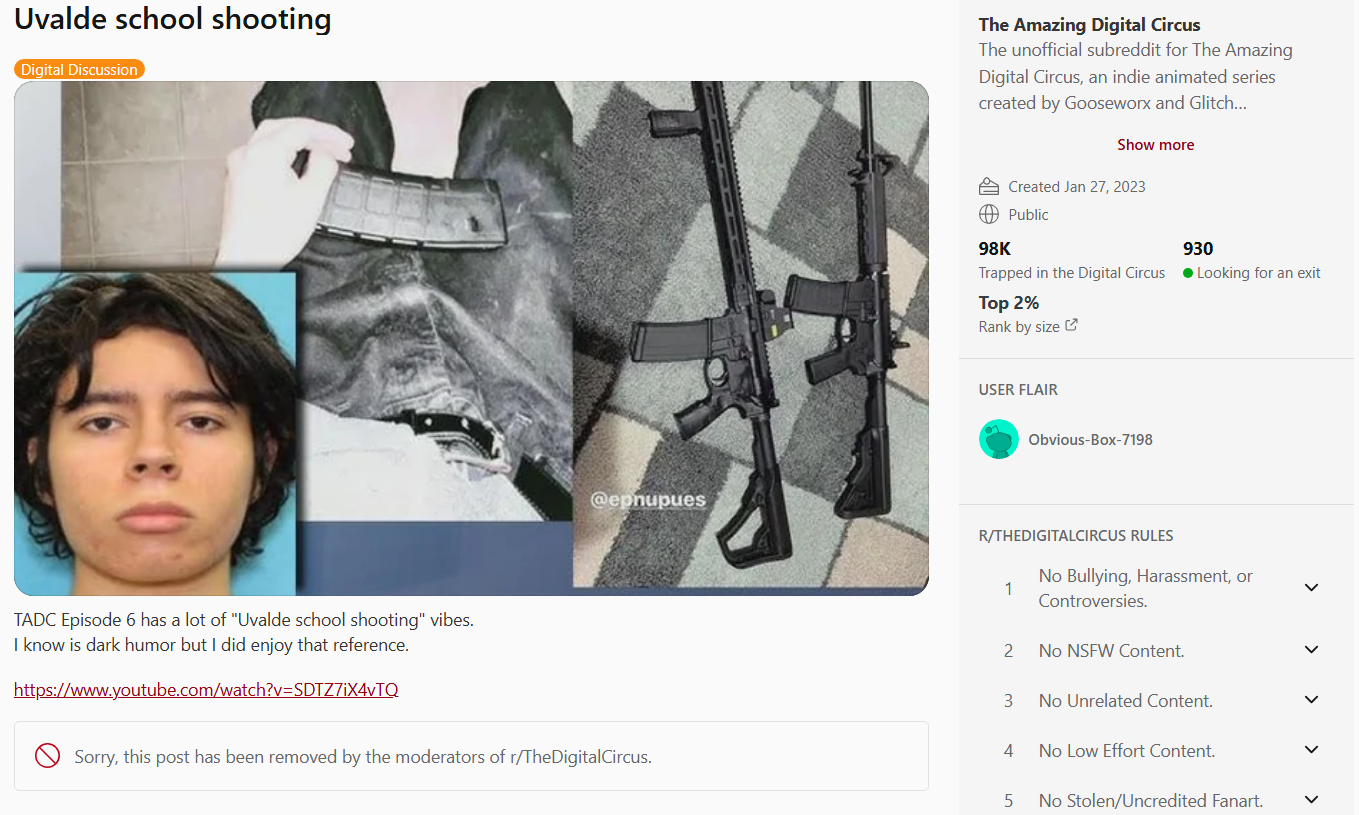Click the "Trapped in the Digital Circus" label
This screenshot has height=815, width=1359.
pos(1072,273)
